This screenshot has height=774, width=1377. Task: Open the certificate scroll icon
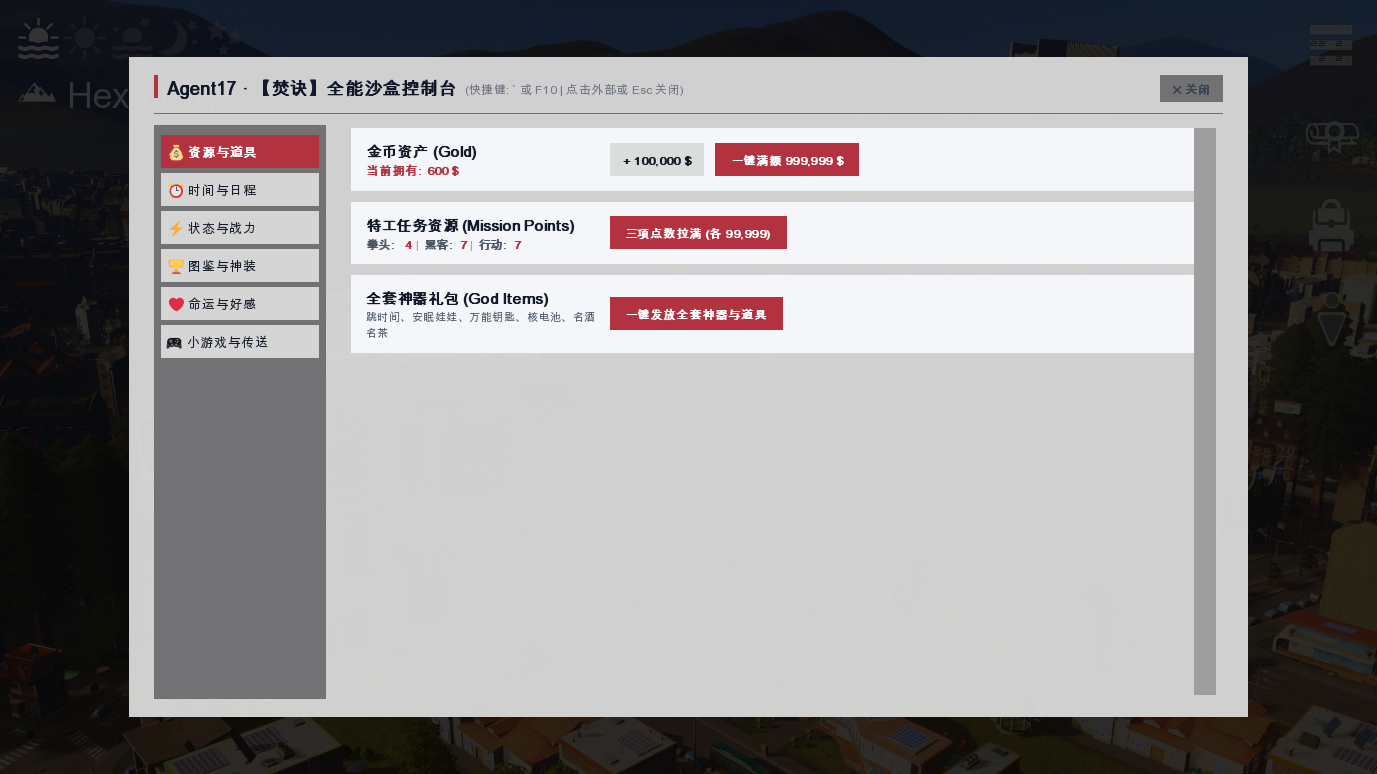1331,138
